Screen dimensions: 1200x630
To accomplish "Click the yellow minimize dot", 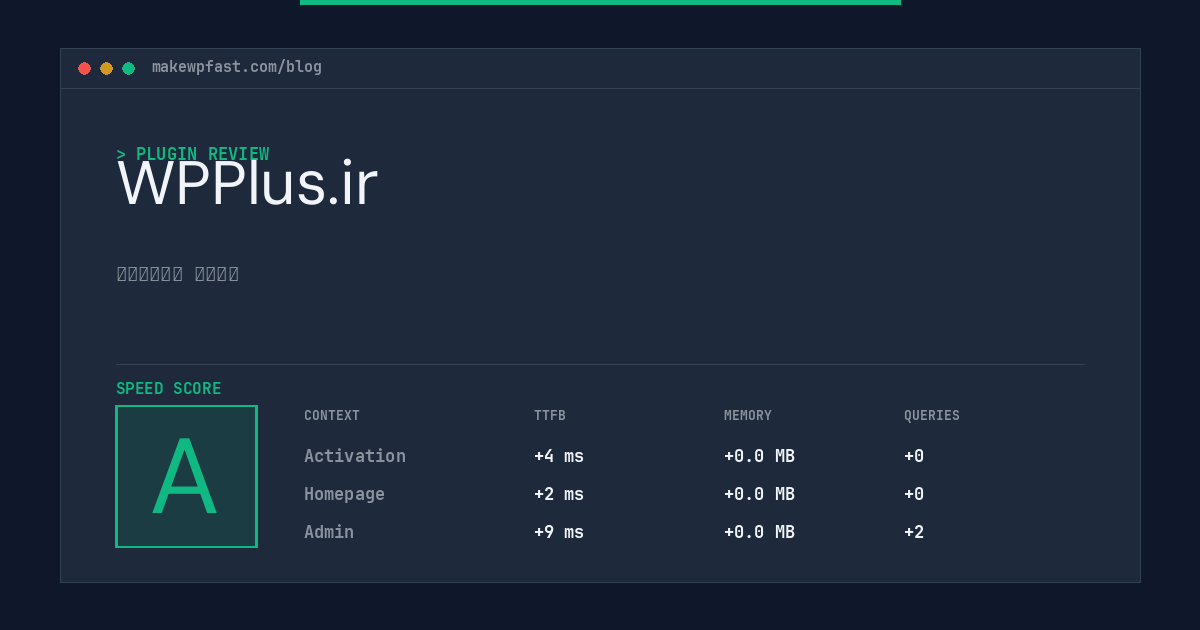I will [106, 68].
